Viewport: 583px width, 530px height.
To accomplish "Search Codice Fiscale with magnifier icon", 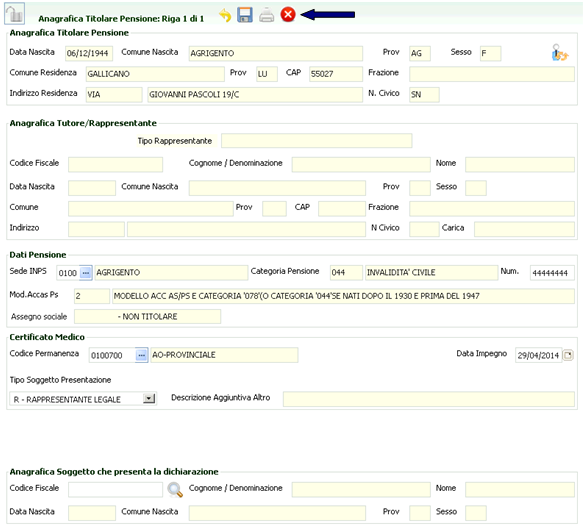I will tap(175, 489).
